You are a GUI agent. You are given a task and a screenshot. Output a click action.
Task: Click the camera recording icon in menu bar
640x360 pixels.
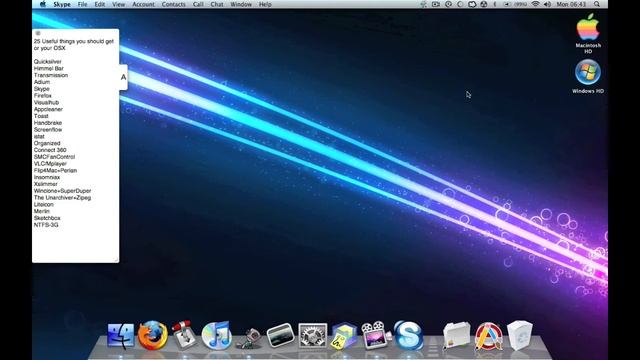pos(436,4)
